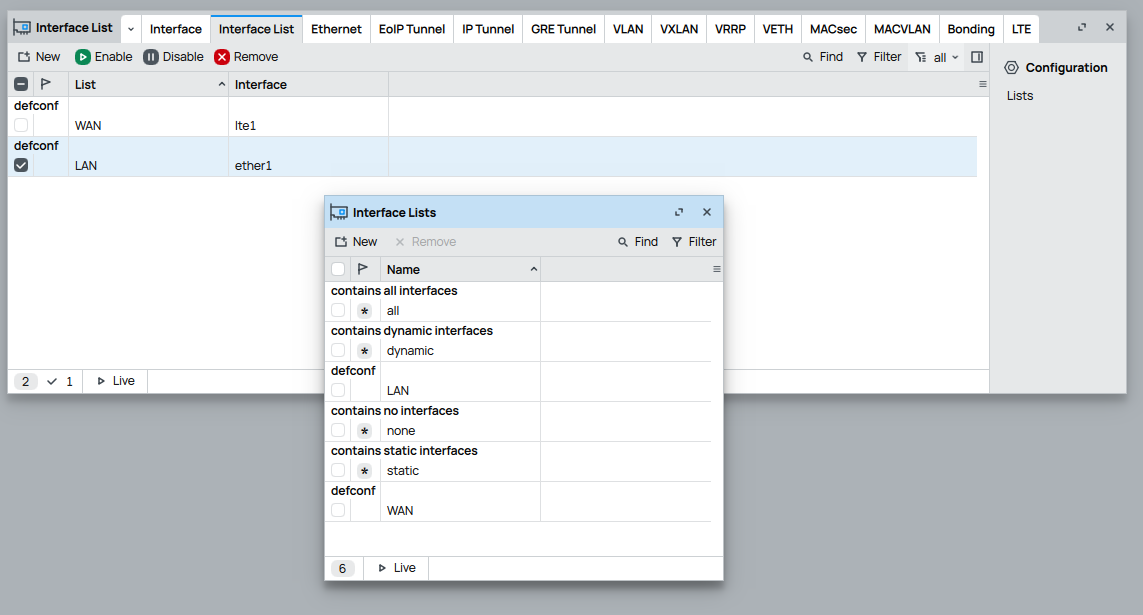Close the Interface Lists dialog

[x=706, y=212]
